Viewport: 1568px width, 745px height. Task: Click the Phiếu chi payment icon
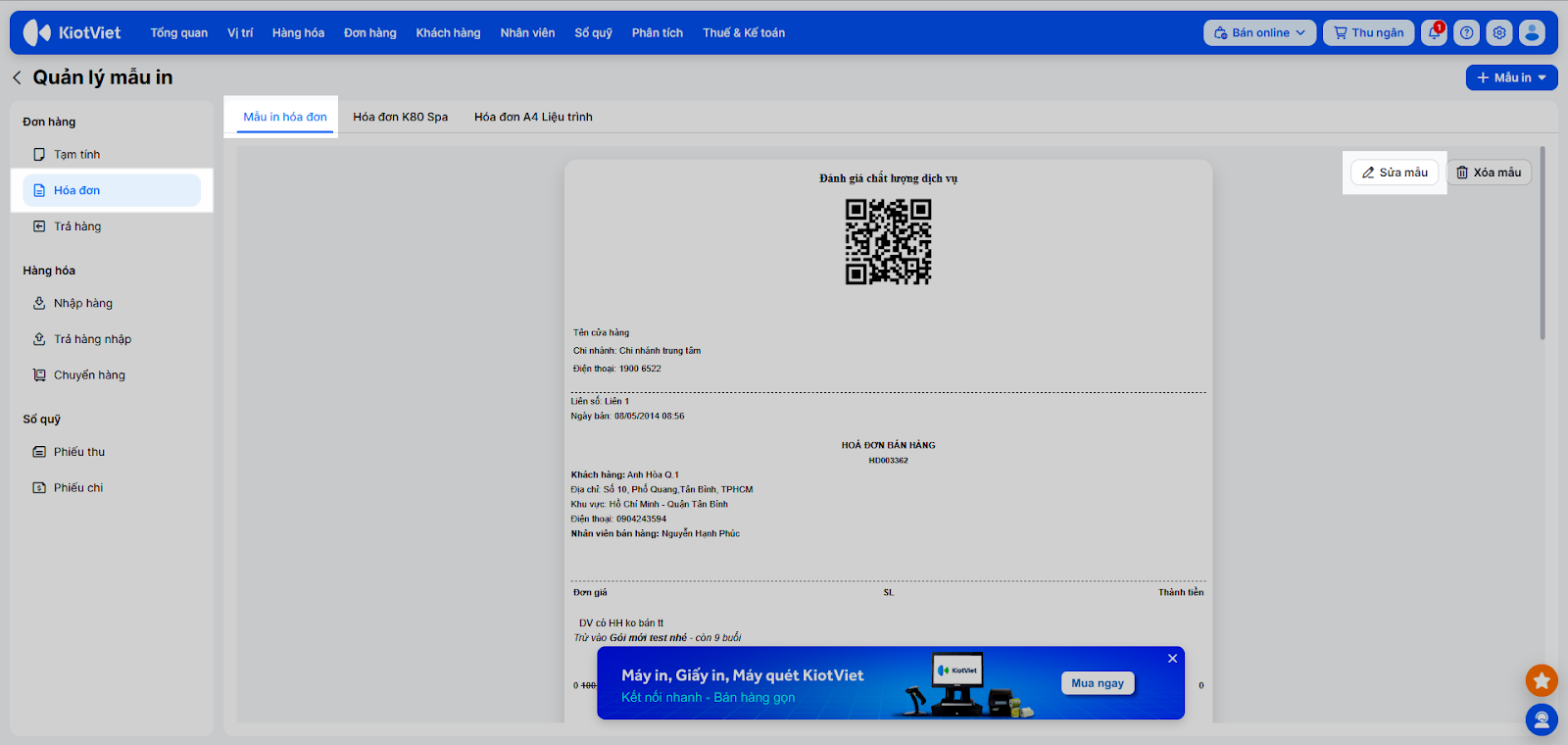[39, 487]
